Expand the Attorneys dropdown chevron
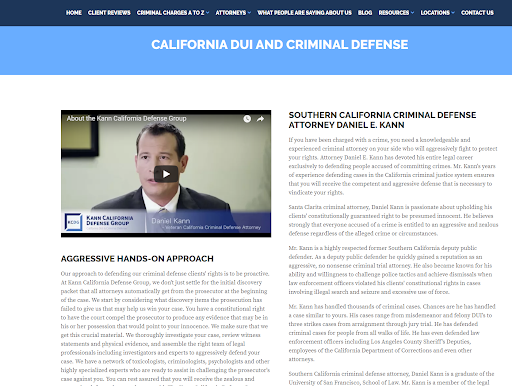The height and width of the screenshot is (386, 512). point(249,13)
